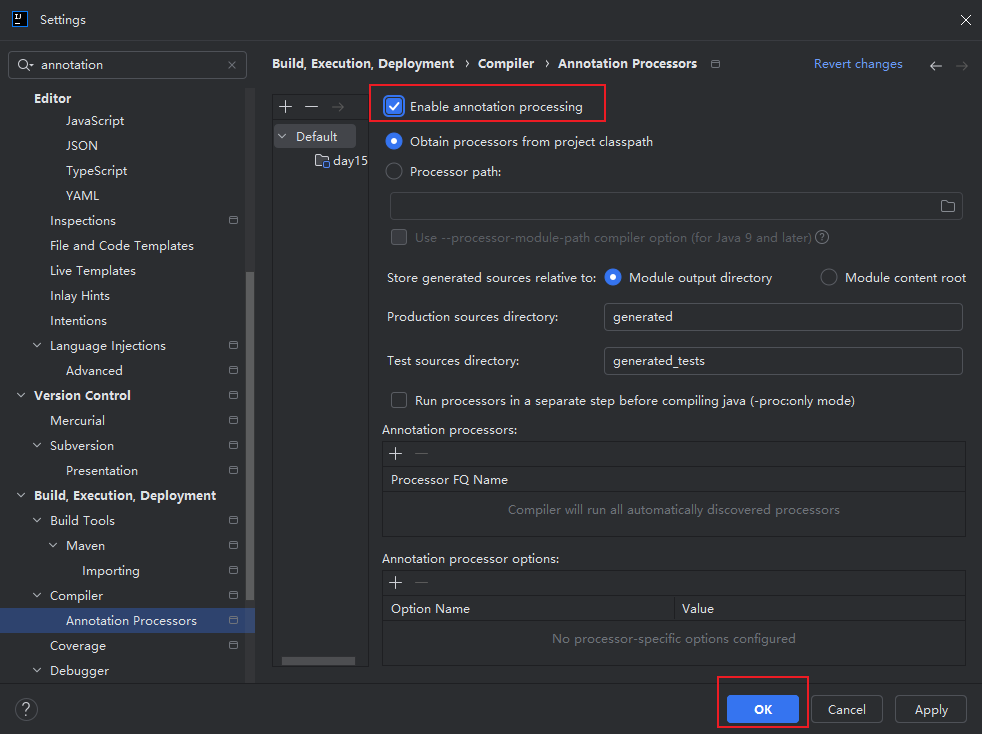
Task: Click project icon next to Inspections
Action: pos(234,220)
